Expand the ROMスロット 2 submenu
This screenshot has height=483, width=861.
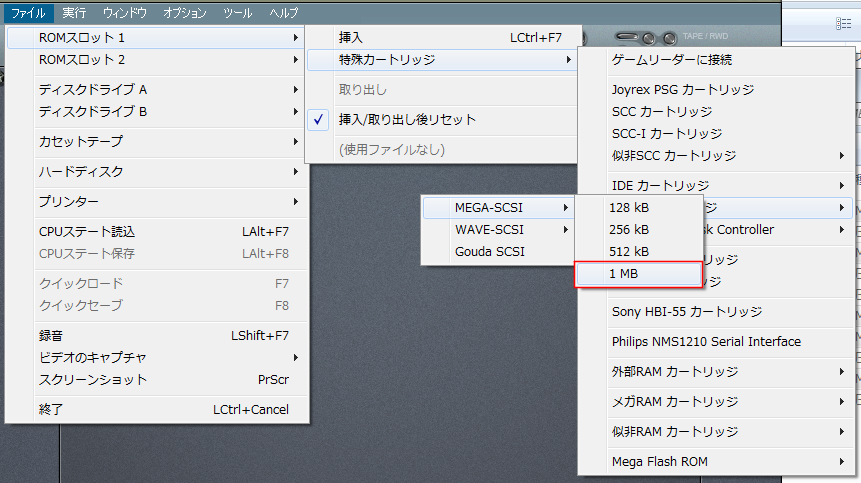click(x=156, y=60)
